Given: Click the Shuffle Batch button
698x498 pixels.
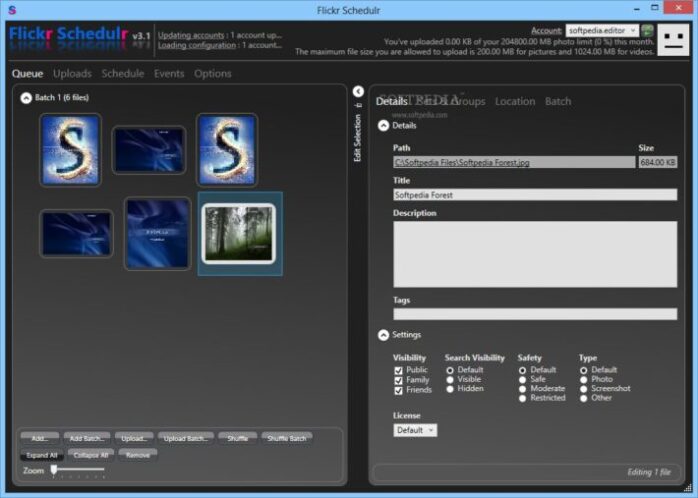Looking at the screenshot, I should pos(287,438).
